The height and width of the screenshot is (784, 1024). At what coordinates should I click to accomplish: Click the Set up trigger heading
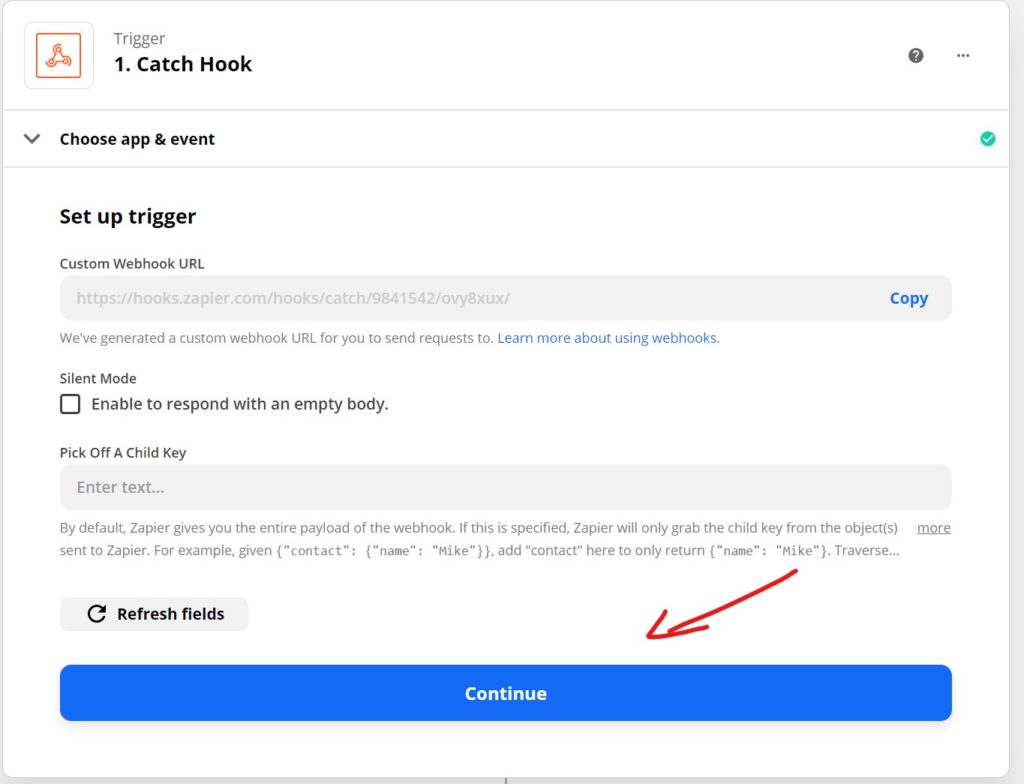point(128,216)
